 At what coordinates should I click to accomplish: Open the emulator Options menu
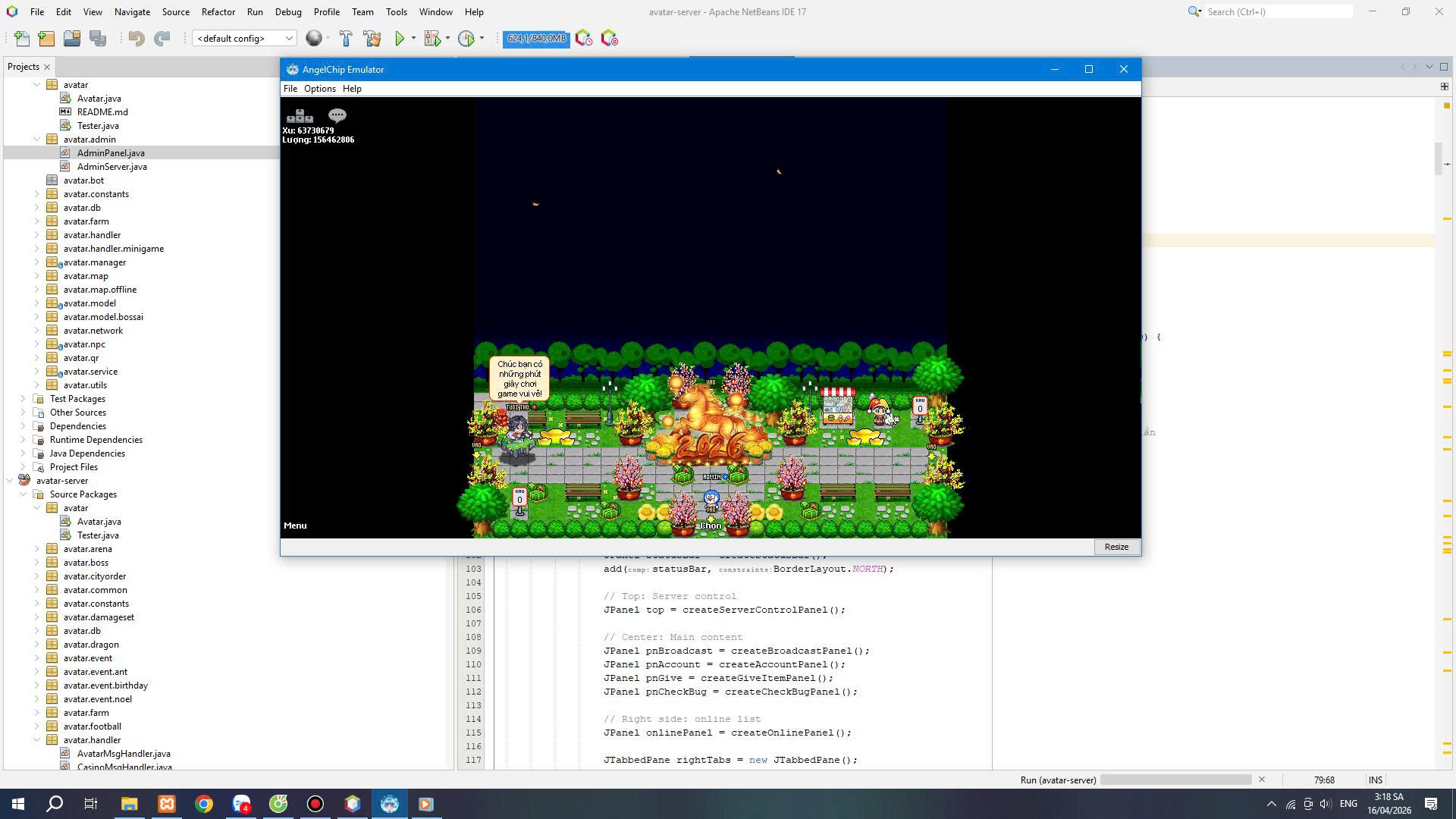[319, 89]
